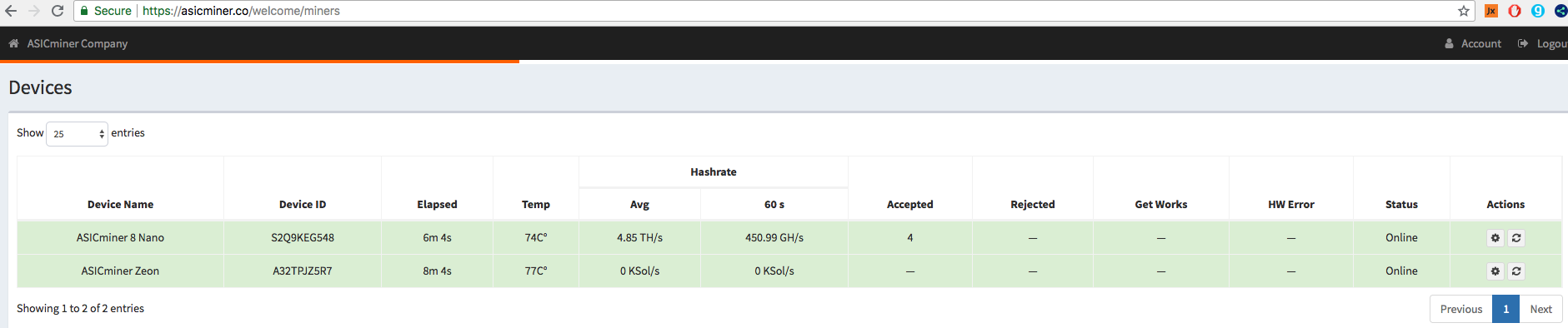Sort by Rejected column header
This screenshot has width=1568, height=328.
1033,204
